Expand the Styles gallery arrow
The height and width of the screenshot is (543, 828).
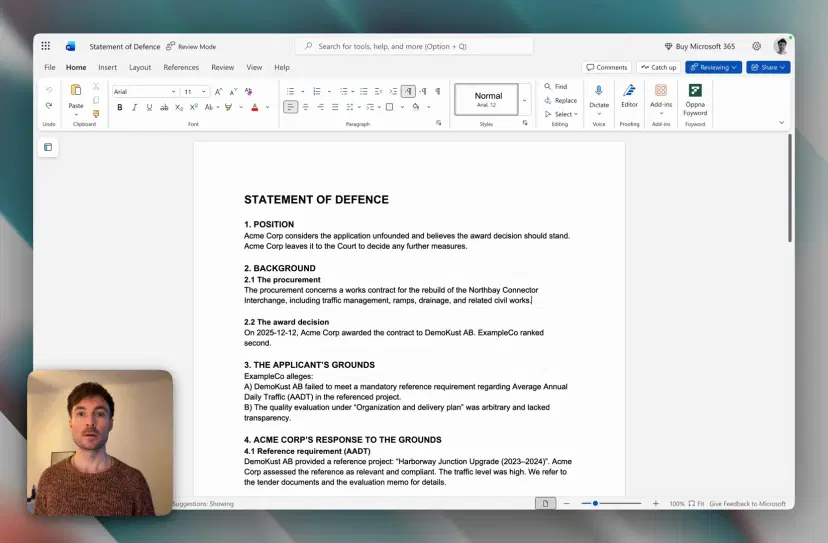(524, 100)
